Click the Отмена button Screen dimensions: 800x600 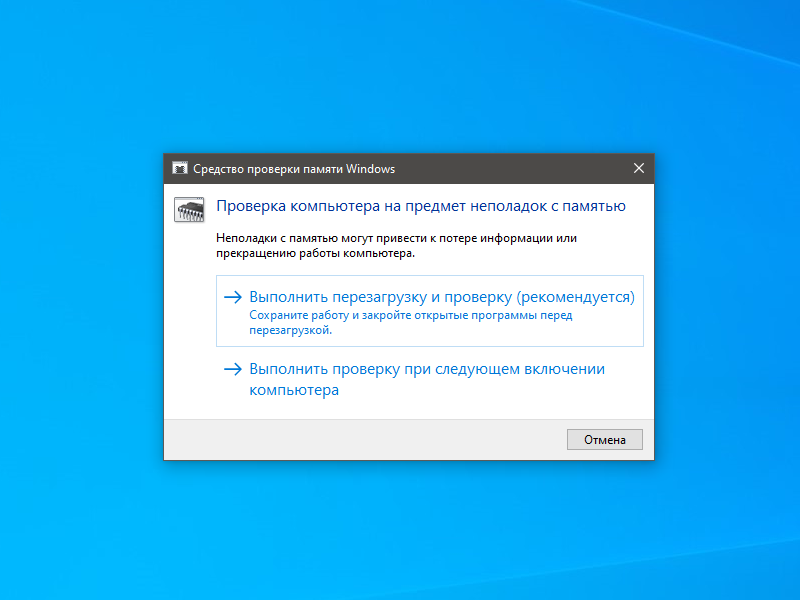[x=605, y=440]
